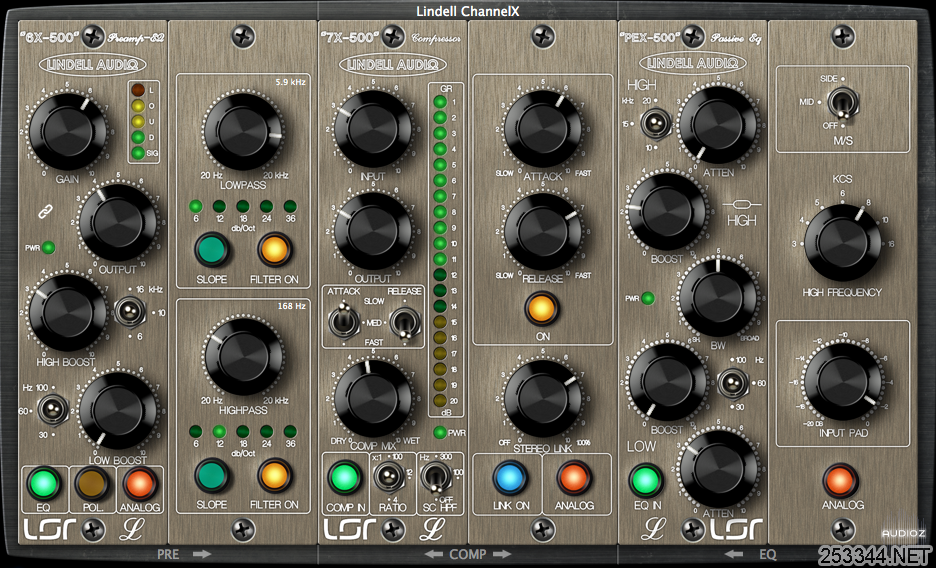Toggle the POL. polarity button
This screenshot has height=568, width=936.
tap(93, 483)
